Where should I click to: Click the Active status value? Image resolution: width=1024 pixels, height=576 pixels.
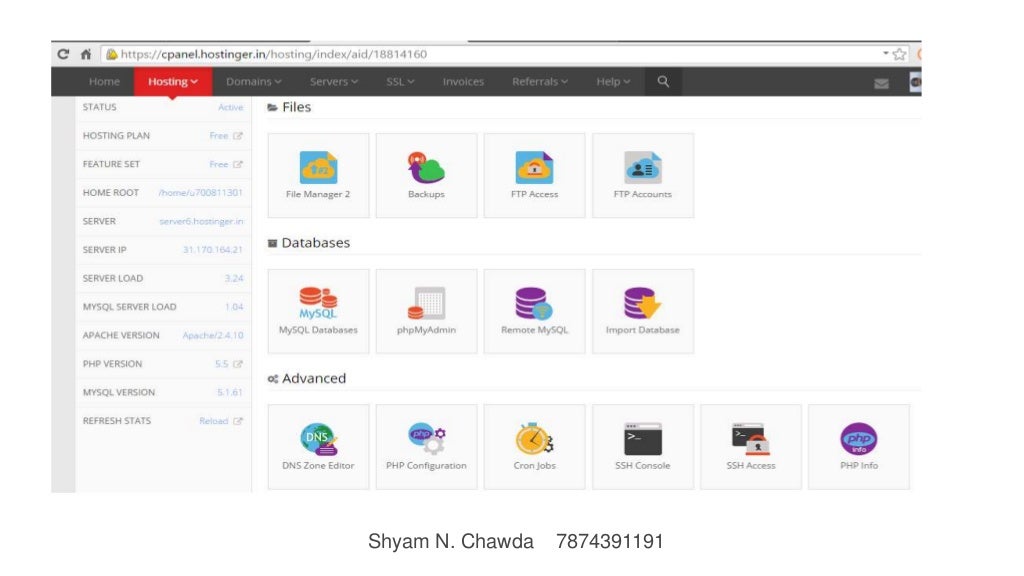coord(231,107)
